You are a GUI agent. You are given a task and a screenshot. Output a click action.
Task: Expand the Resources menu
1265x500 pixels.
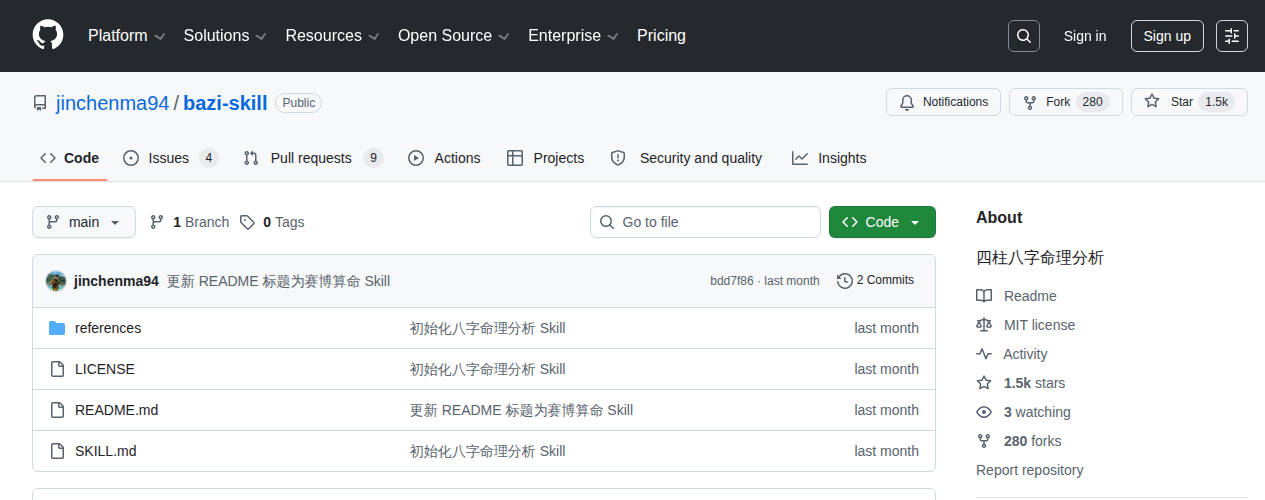tap(332, 36)
